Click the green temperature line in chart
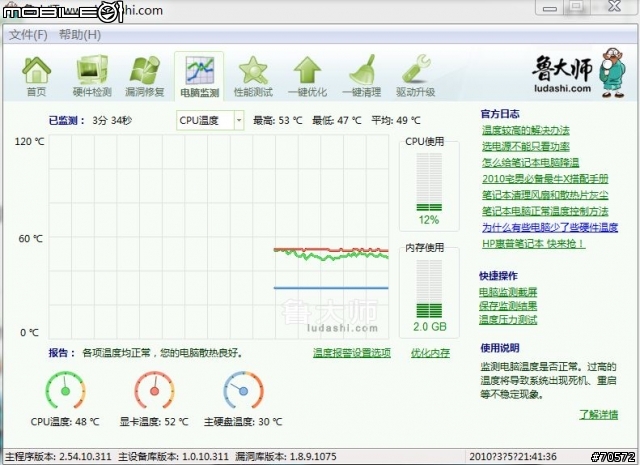Viewport: 640px width, 465px height. click(x=331, y=255)
